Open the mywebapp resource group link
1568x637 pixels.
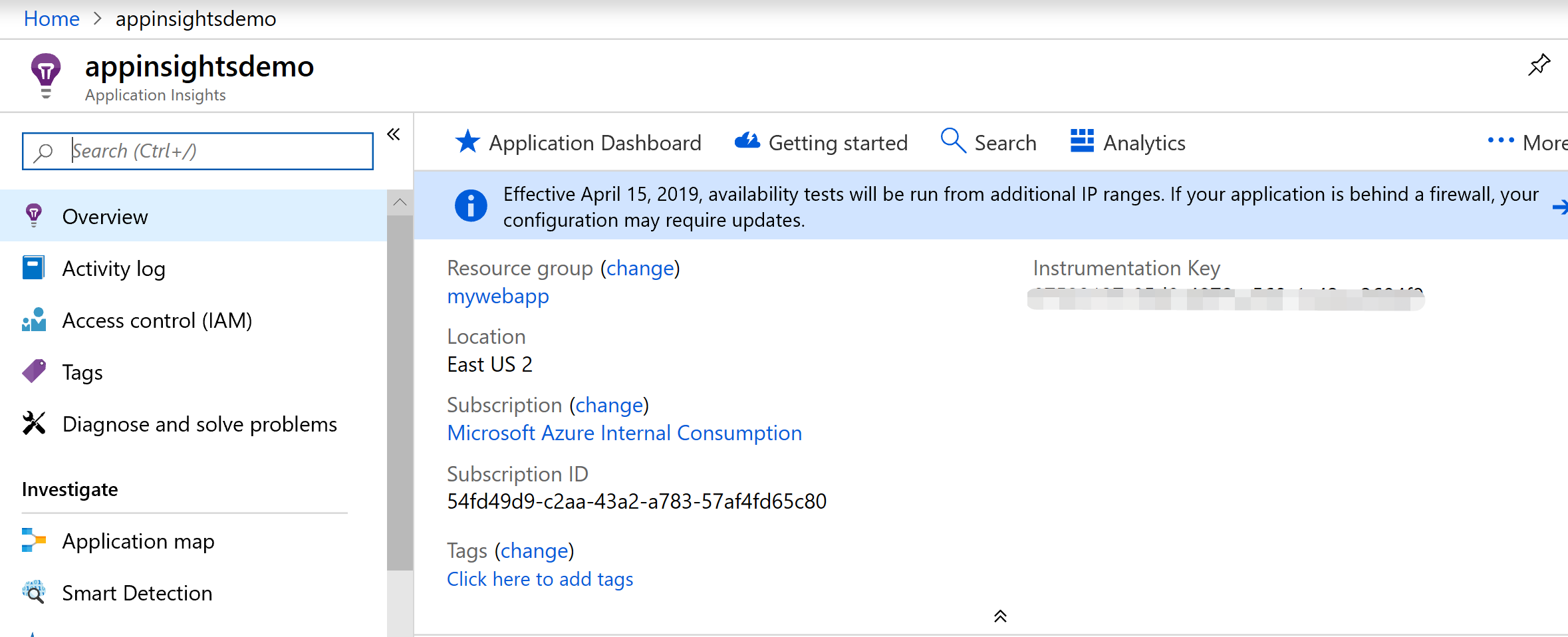498,296
